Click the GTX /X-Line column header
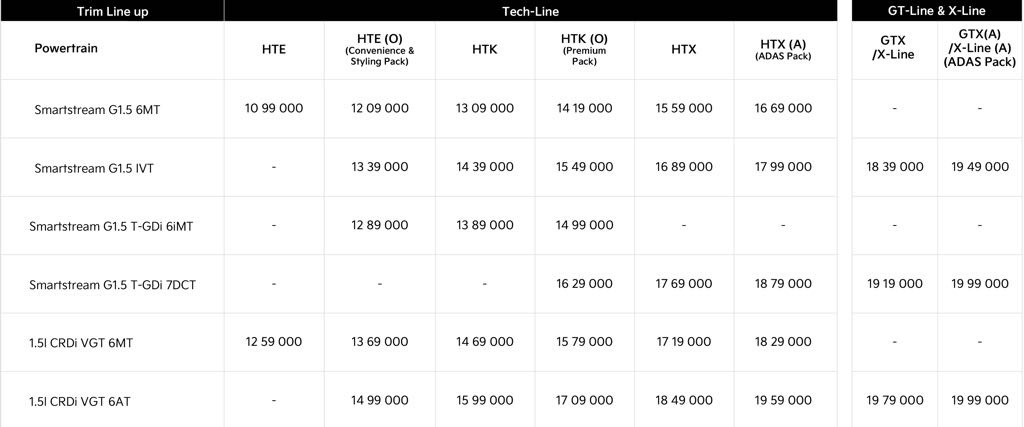1024x427 pixels. (x=893, y=49)
